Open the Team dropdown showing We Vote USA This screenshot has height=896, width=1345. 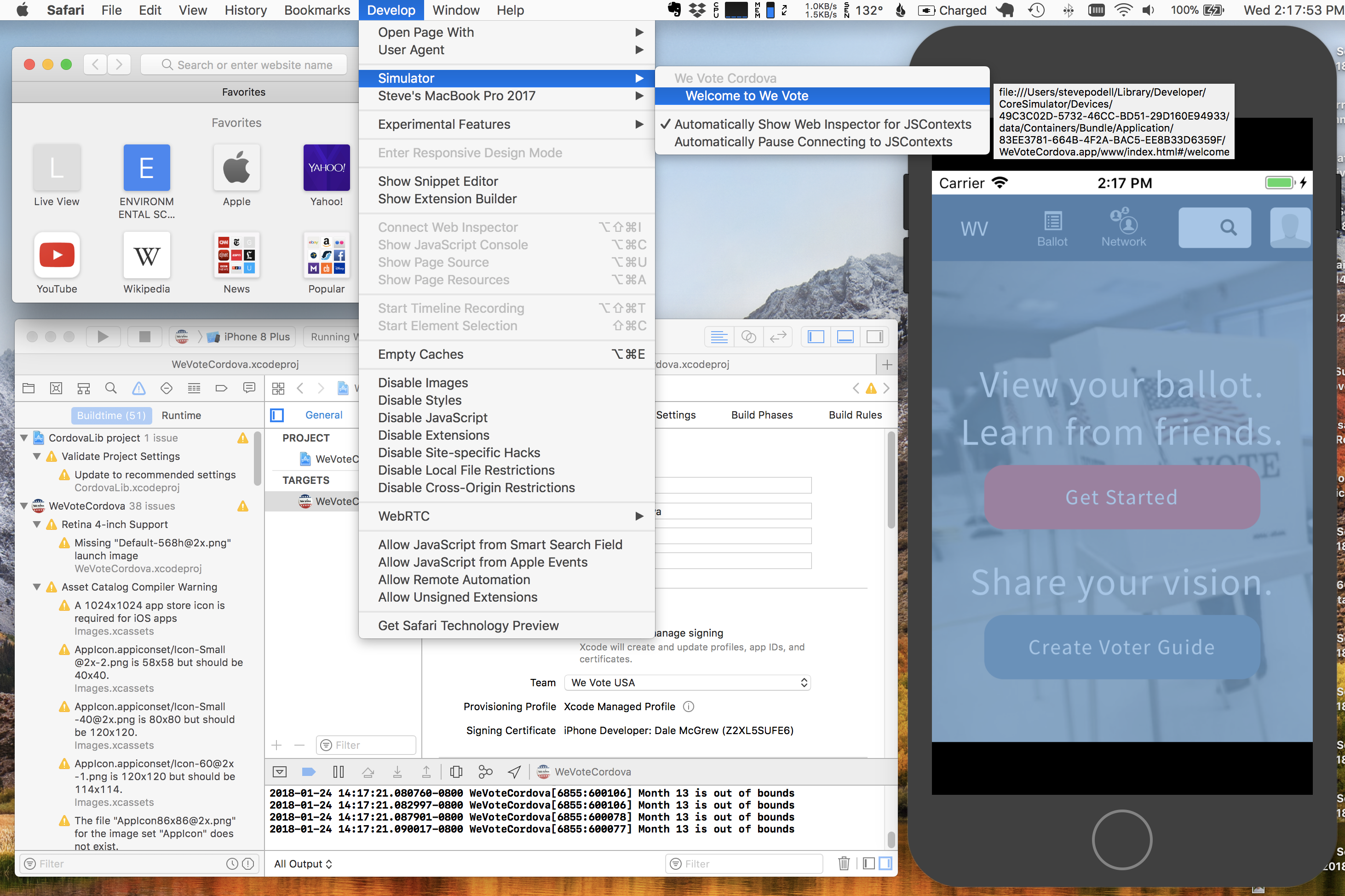(x=687, y=682)
